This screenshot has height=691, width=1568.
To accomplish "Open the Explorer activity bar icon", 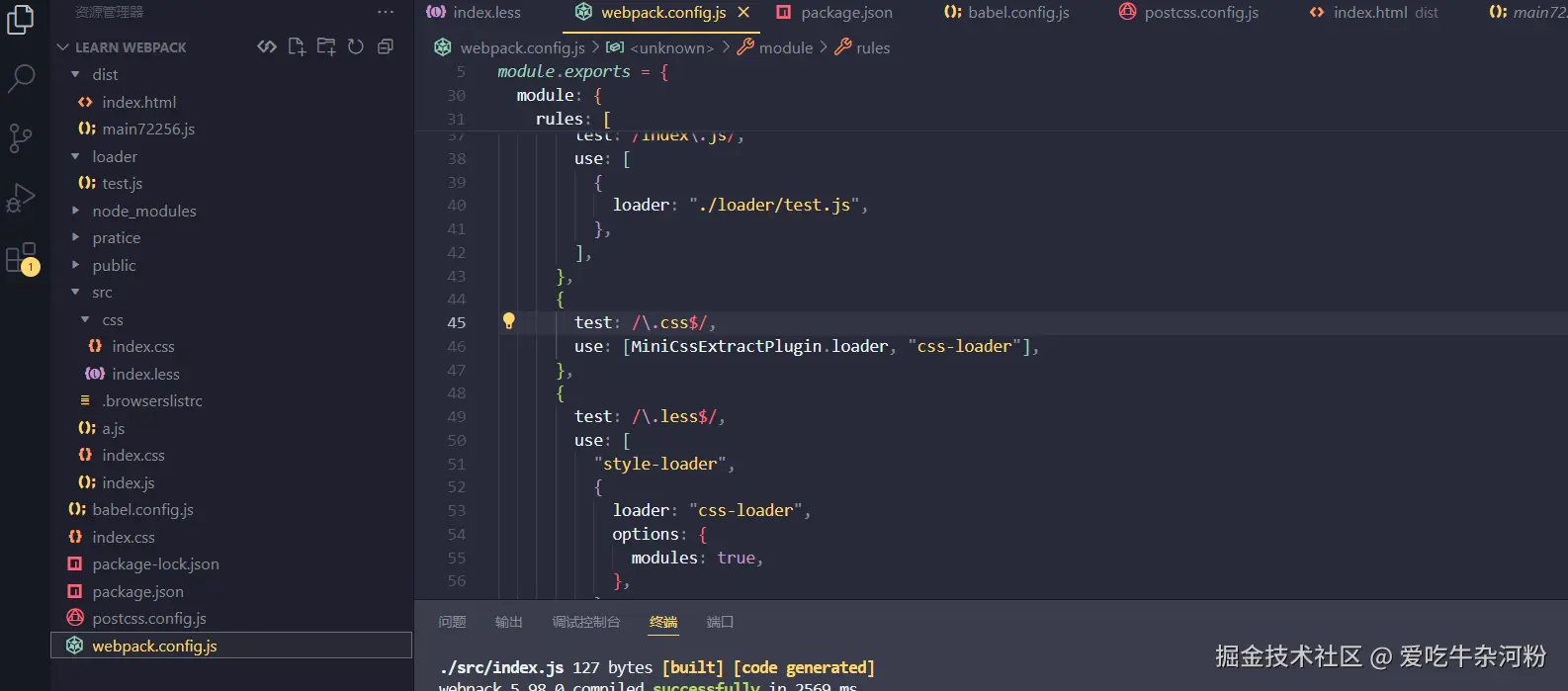I will pos(21,20).
